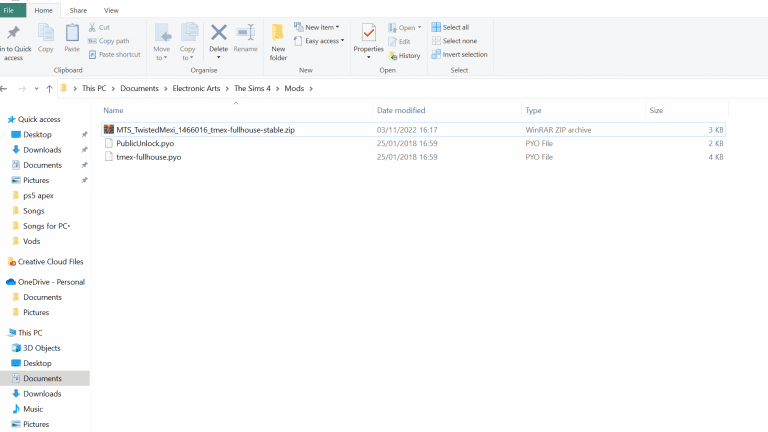This screenshot has height=432, width=768.
Task: Click the Copy icon in ribbon
Action: point(45,38)
